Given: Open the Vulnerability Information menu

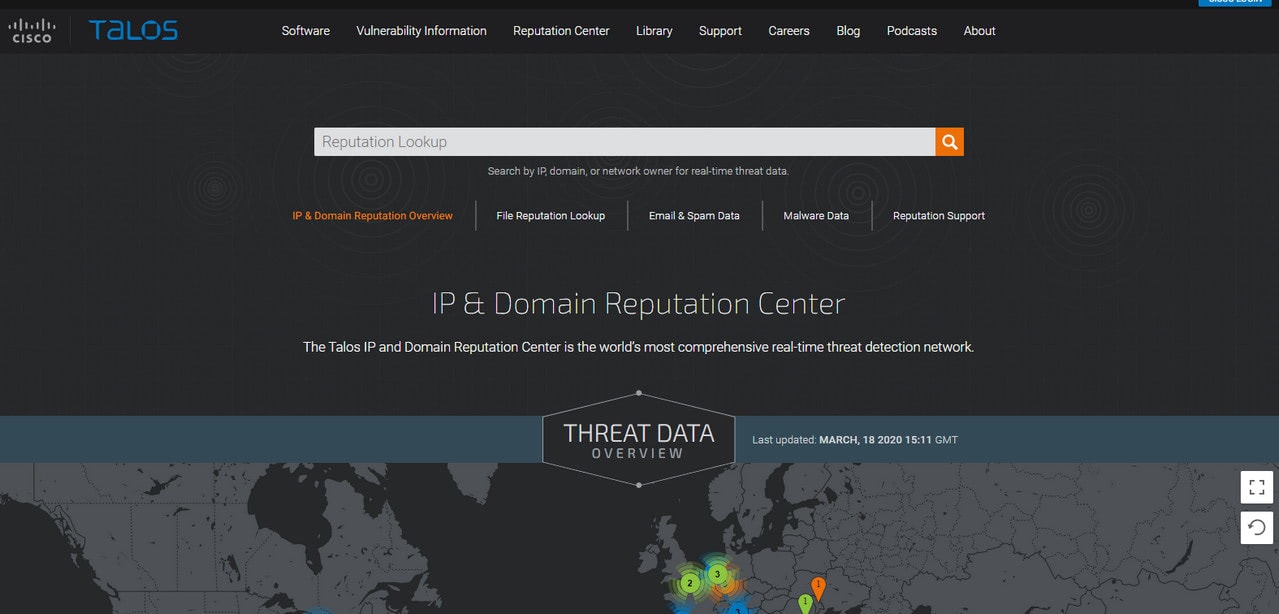Looking at the screenshot, I should [421, 31].
